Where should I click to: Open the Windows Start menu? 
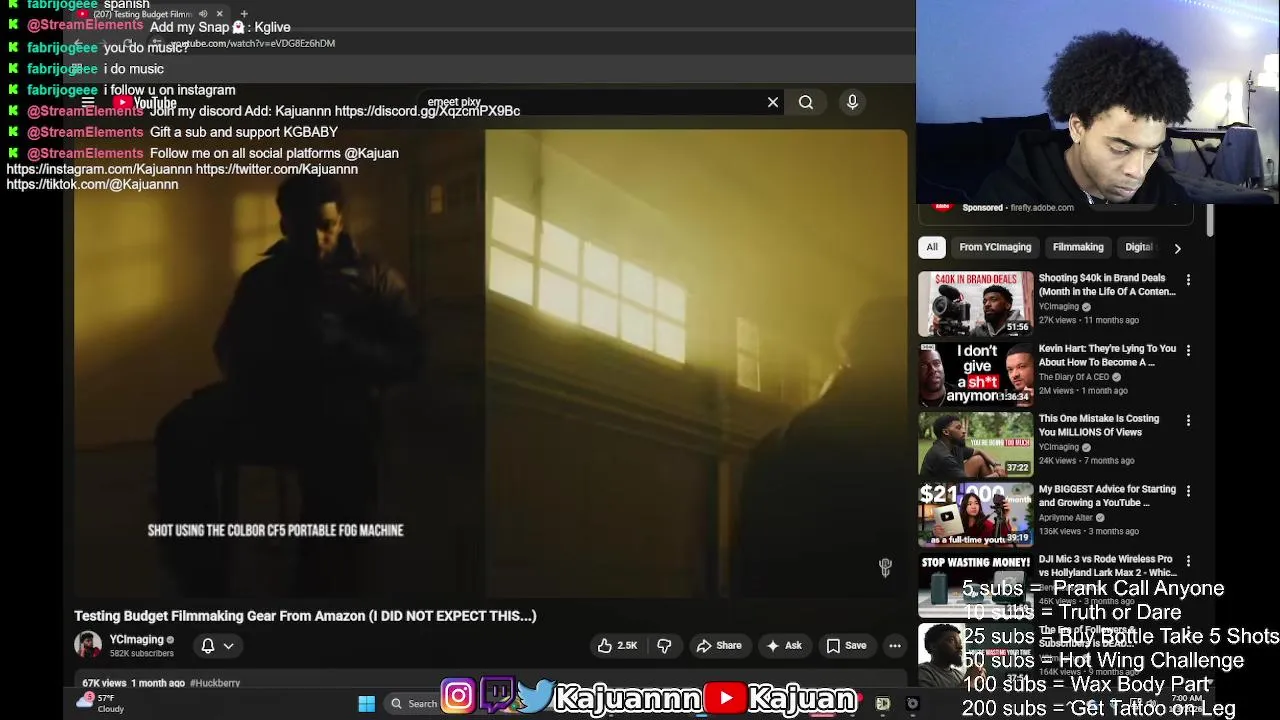click(x=367, y=704)
